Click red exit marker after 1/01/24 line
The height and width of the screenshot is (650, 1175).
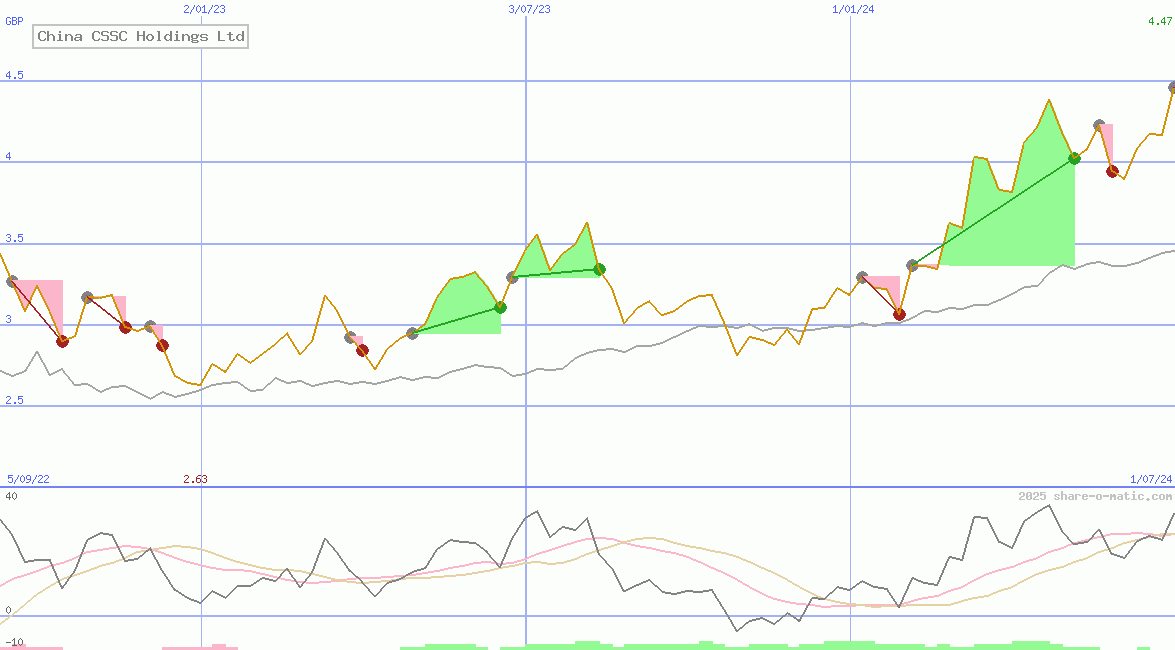(x=899, y=314)
